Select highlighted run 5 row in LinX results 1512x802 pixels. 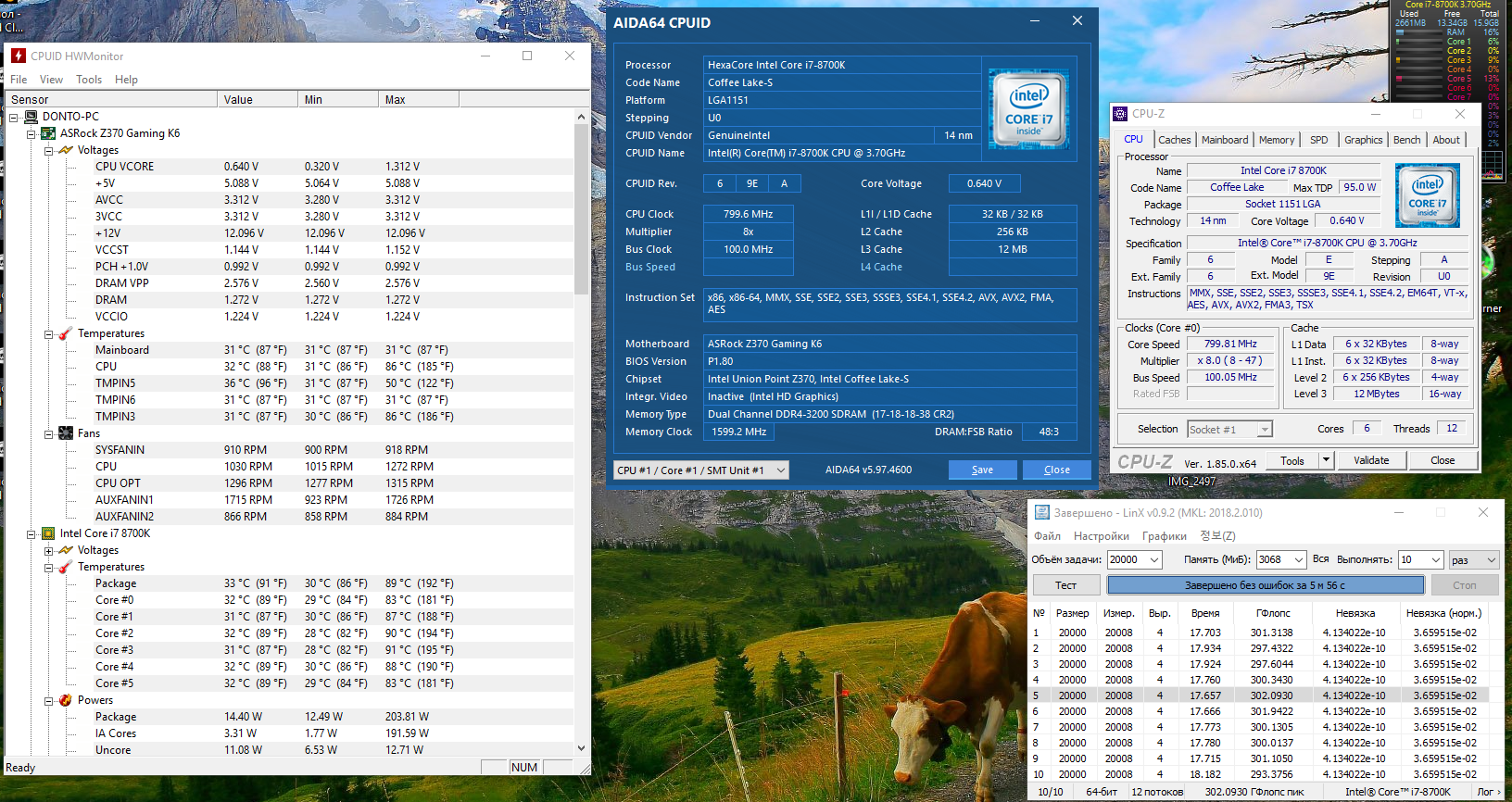tap(1259, 695)
